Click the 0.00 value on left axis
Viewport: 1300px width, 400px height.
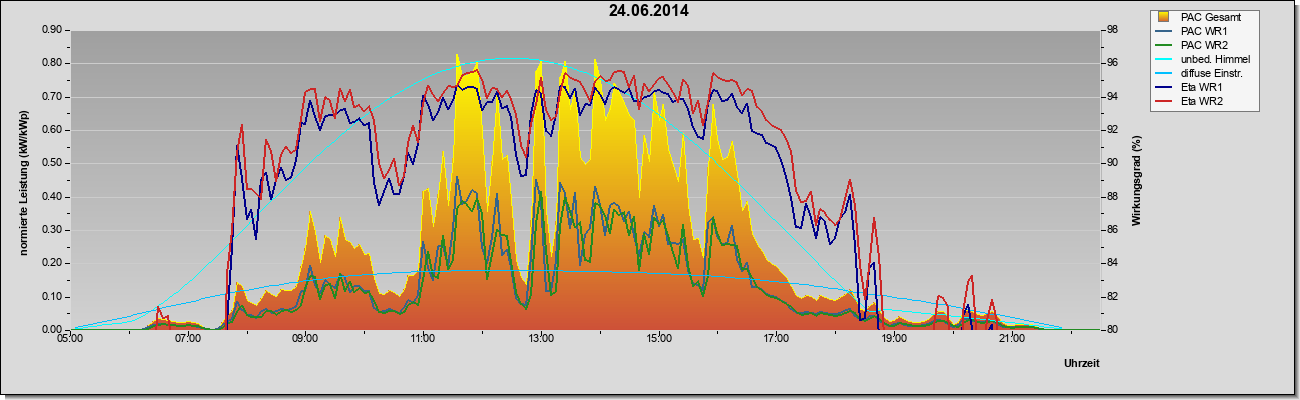53,330
